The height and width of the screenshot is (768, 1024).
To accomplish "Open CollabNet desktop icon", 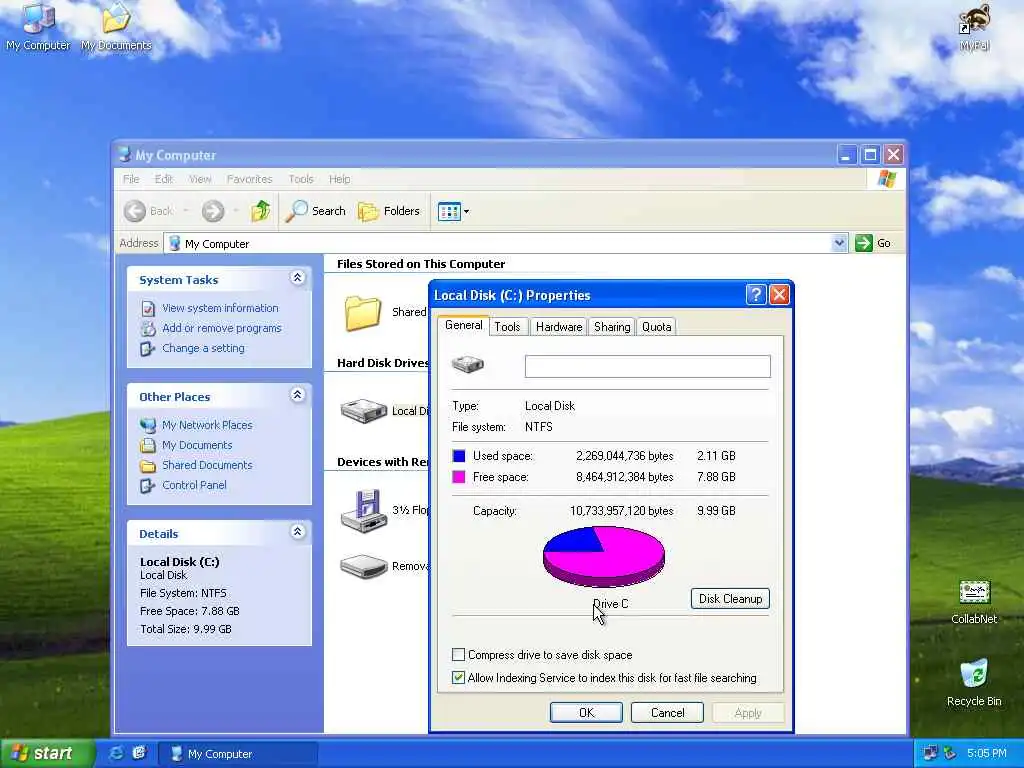I will (974, 602).
